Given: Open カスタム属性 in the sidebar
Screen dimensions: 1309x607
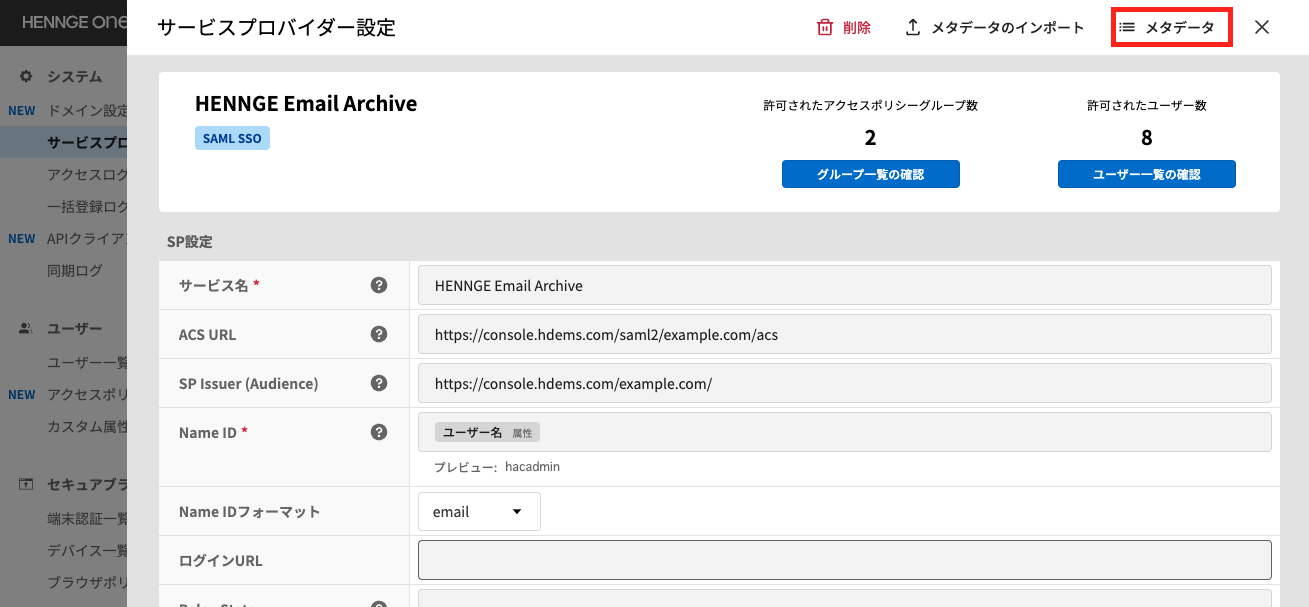Looking at the screenshot, I should tap(87, 426).
